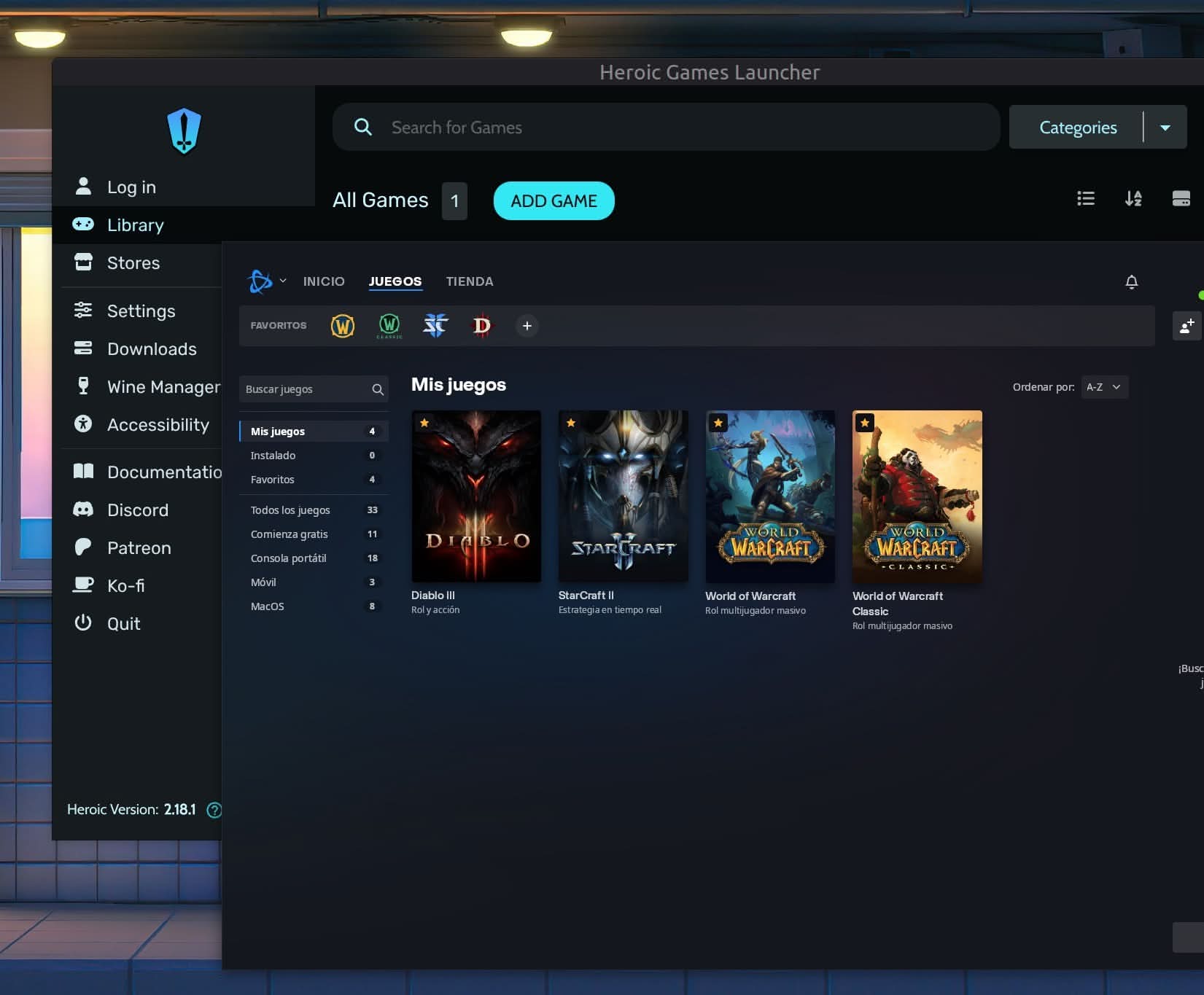Open World of Warcraft from the Favoritos bar

(342, 326)
